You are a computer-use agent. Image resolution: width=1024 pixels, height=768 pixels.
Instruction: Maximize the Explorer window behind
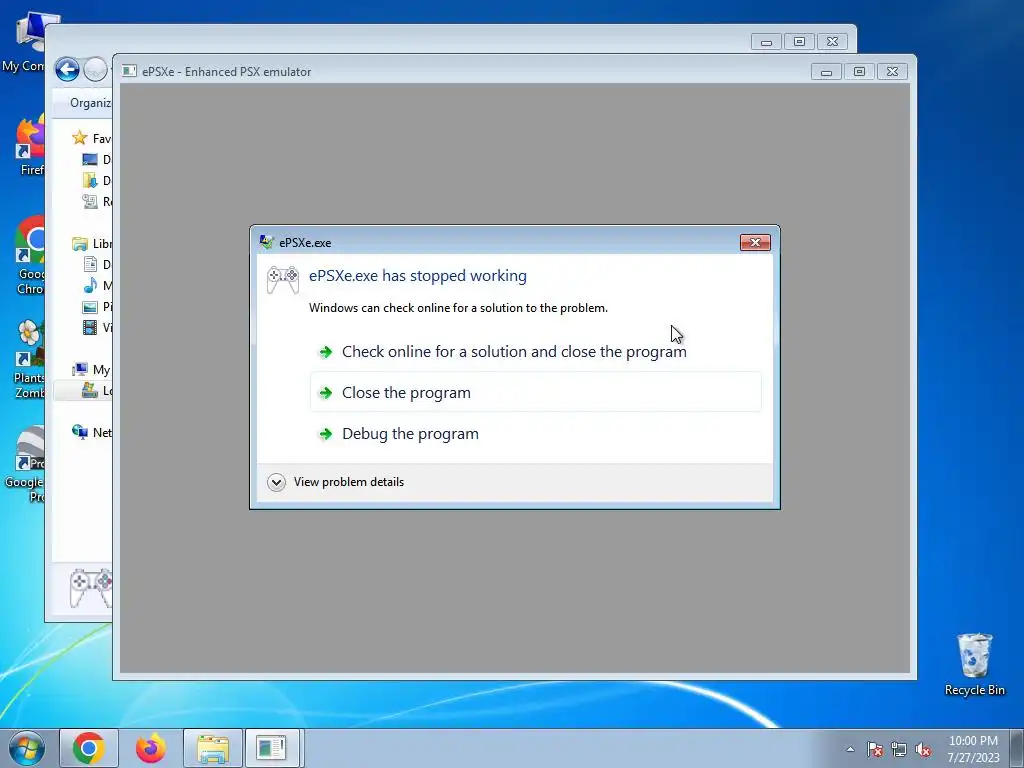799,42
